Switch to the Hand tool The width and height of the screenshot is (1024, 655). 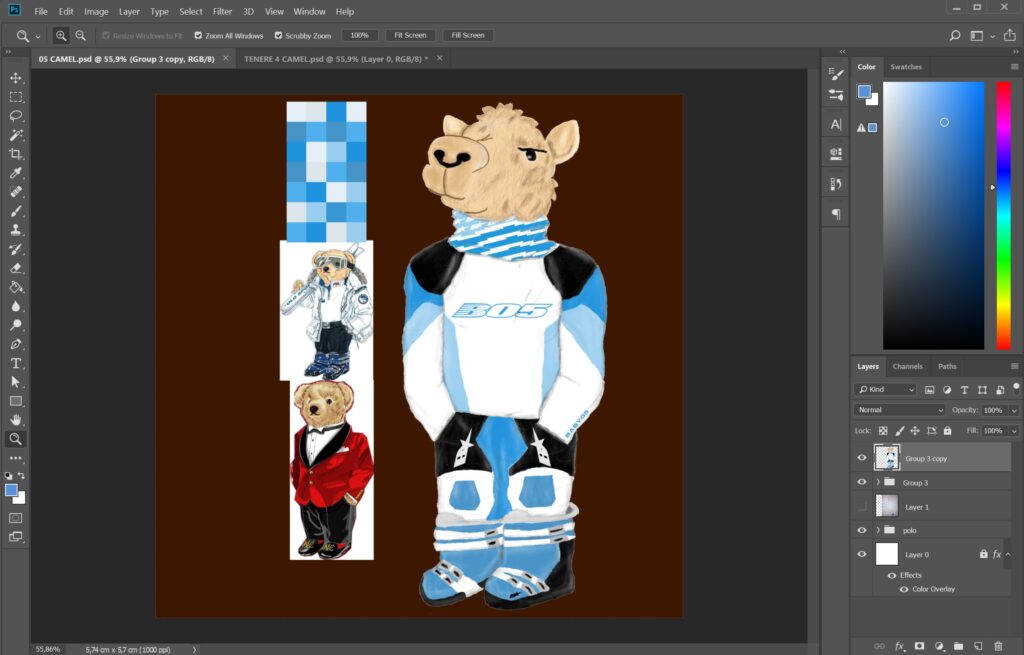click(16, 420)
